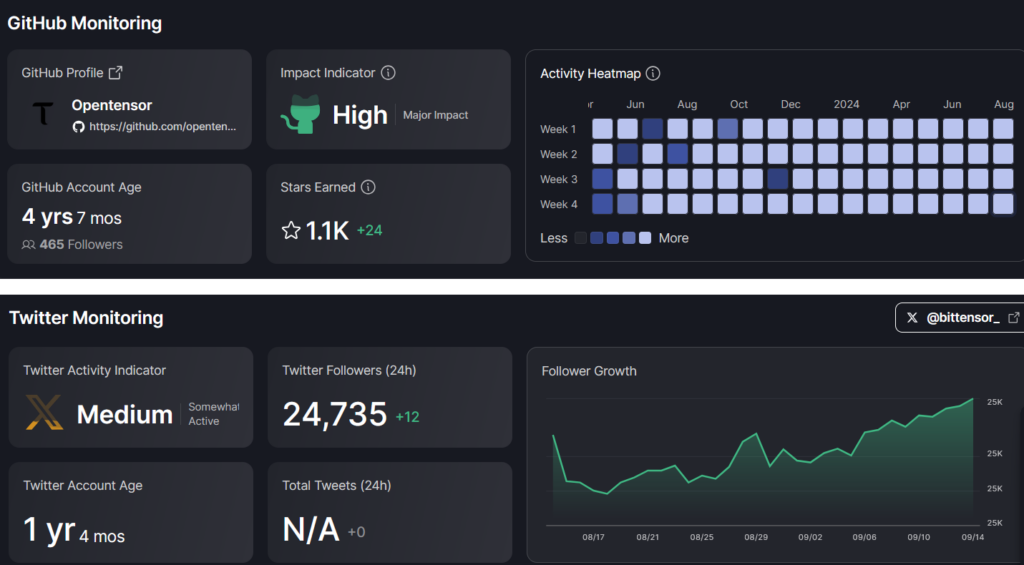The image size is (1024, 565).
Task: Click the 08/25 date on chart axis
Action: tap(702, 538)
